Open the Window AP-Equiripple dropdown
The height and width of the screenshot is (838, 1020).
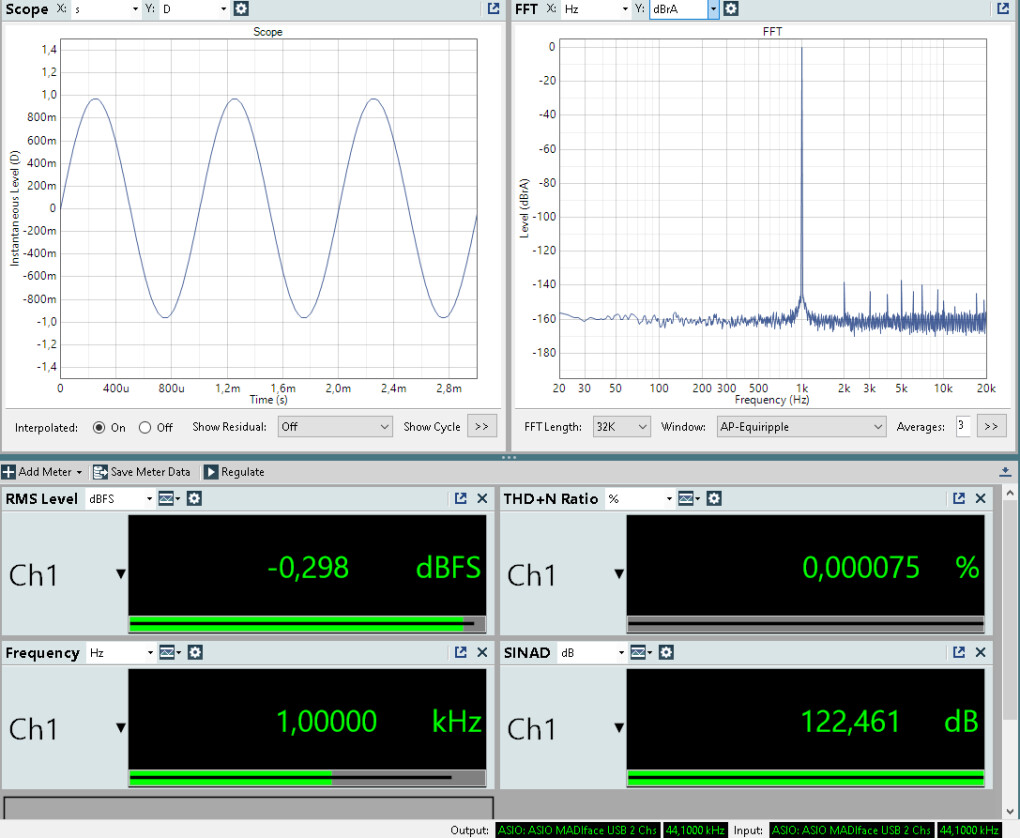[x=801, y=427]
